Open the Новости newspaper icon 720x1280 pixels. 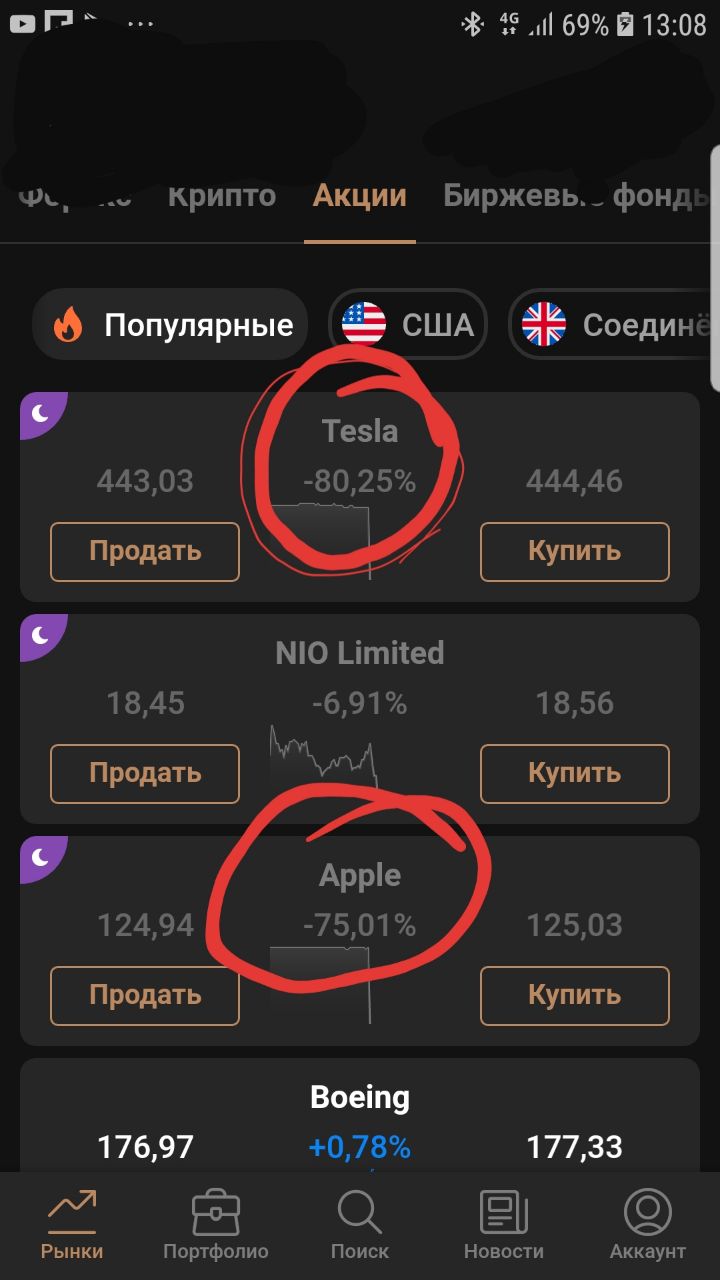click(x=504, y=1212)
